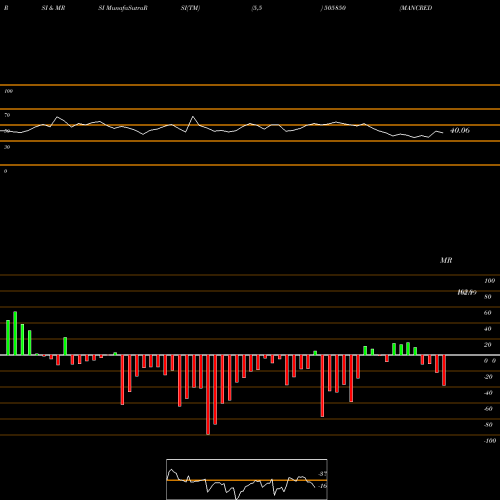Click the 0 label on left RSI axis
This screenshot has height=500, width=500.
tap(5, 171)
